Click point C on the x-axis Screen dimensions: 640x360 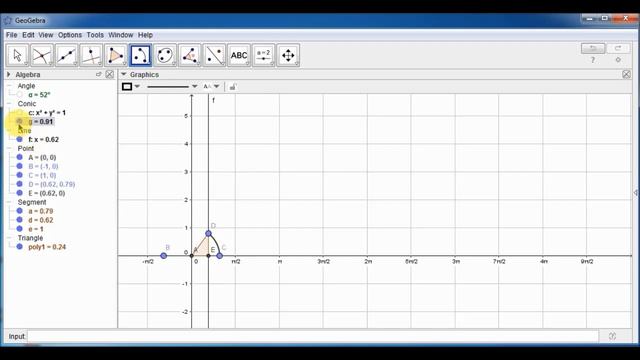(x=220, y=256)
